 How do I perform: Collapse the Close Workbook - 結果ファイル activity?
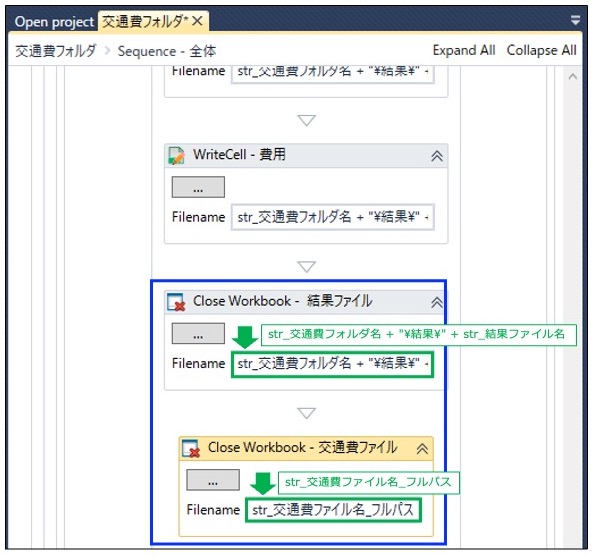point(437,302)
